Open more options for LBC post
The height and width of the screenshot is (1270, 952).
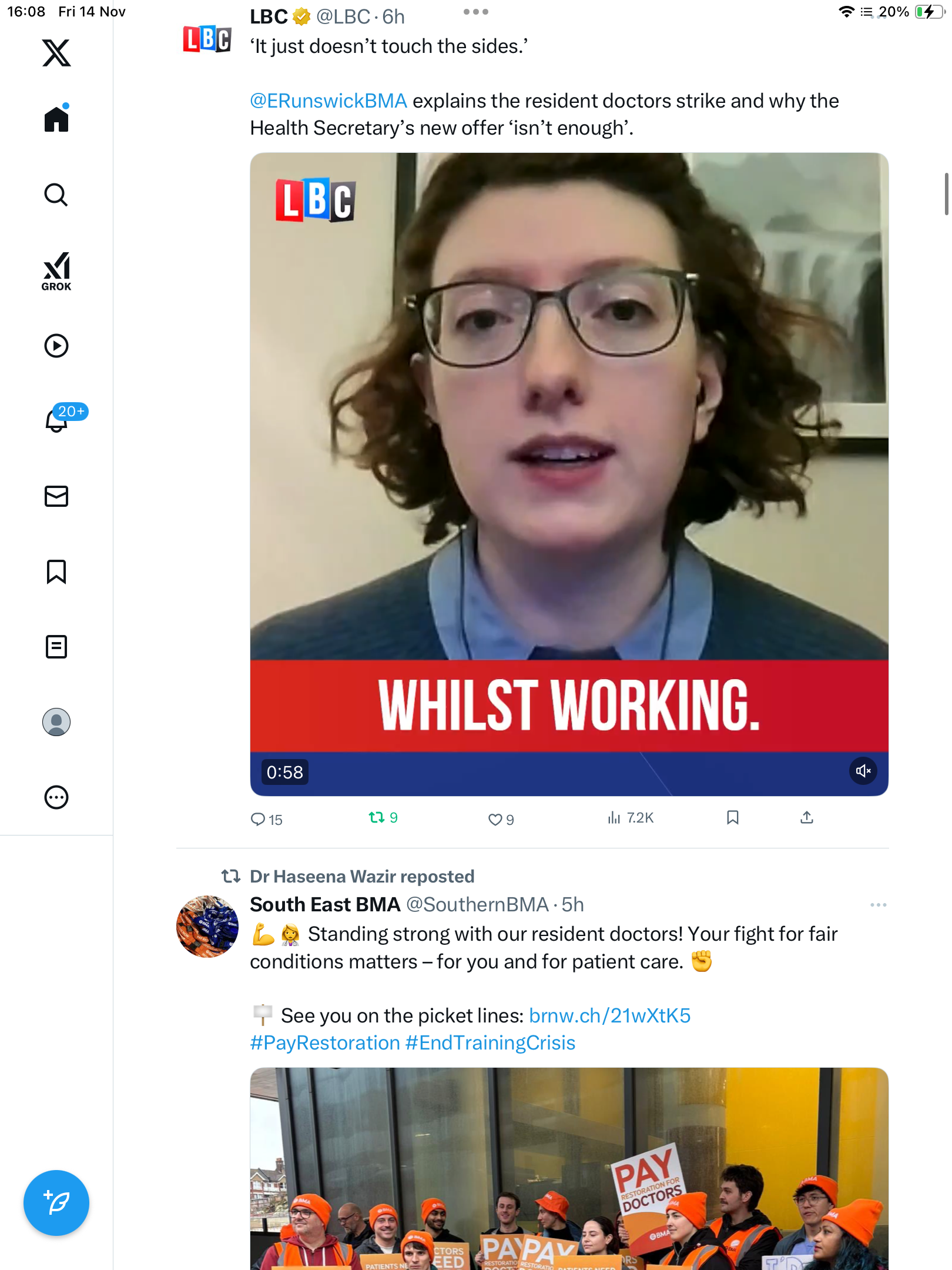(475, 12)
